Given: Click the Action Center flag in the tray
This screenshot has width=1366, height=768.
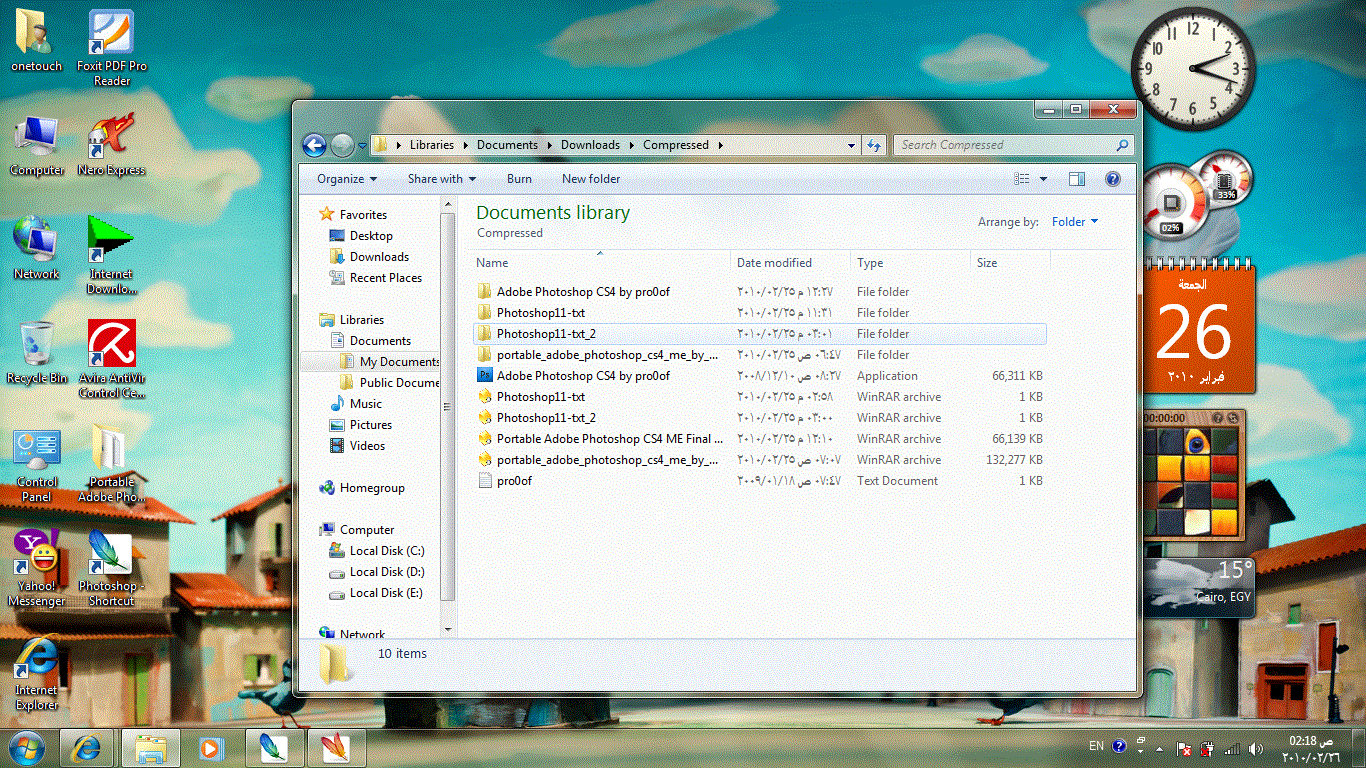Looking at the screenshot, I should (x=1183, y=748).
